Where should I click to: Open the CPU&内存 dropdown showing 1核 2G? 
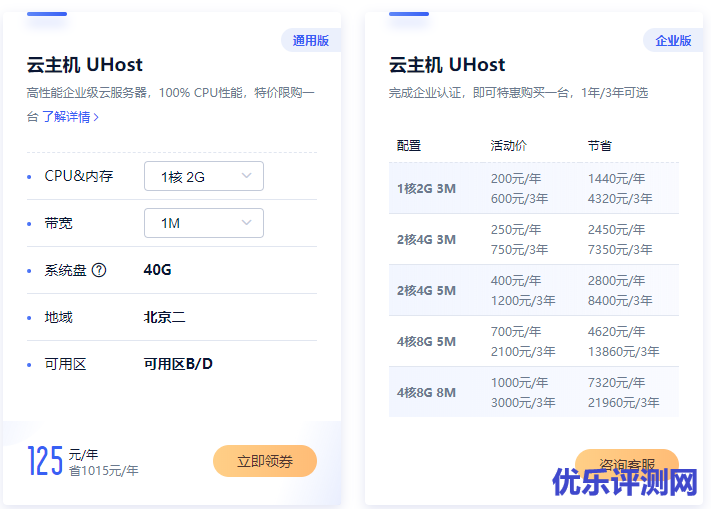click(204, 176)
